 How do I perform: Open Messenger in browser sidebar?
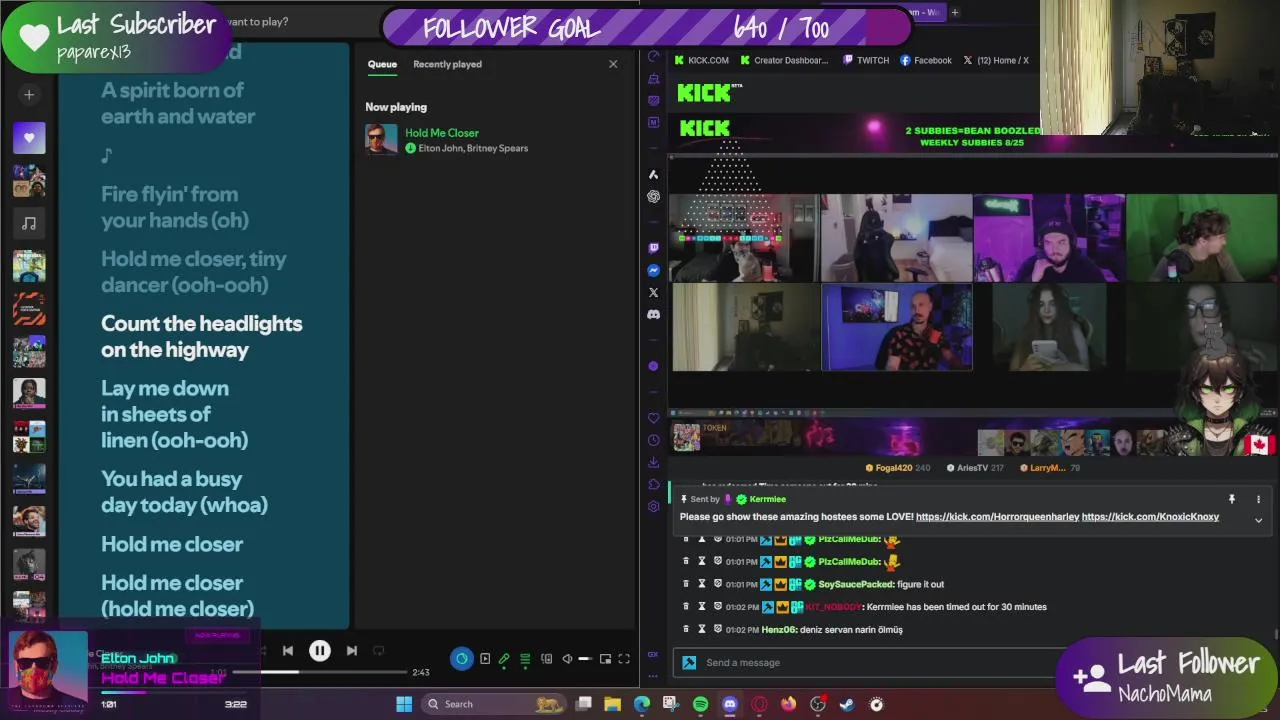pyautogui.click(x=653, y=270)
